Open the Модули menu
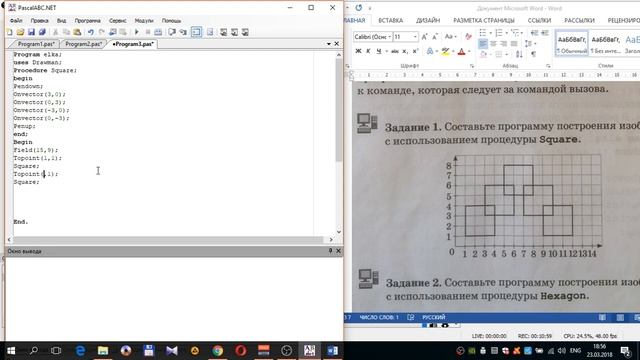Viewport: 640px width, 360px height. coord(144,20)
